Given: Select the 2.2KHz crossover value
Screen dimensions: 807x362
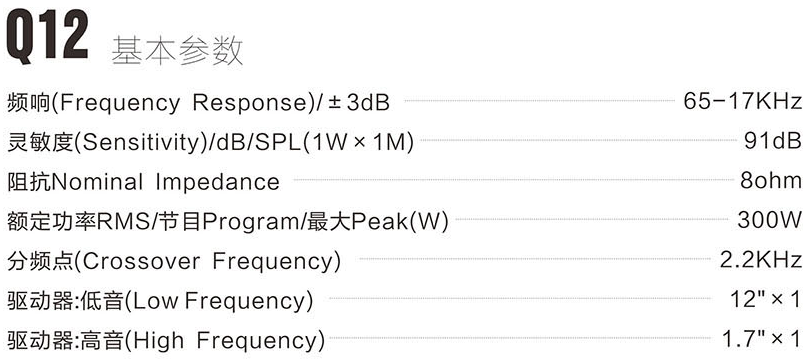Looking at the screenshot, I should click(x=761, y=260).
